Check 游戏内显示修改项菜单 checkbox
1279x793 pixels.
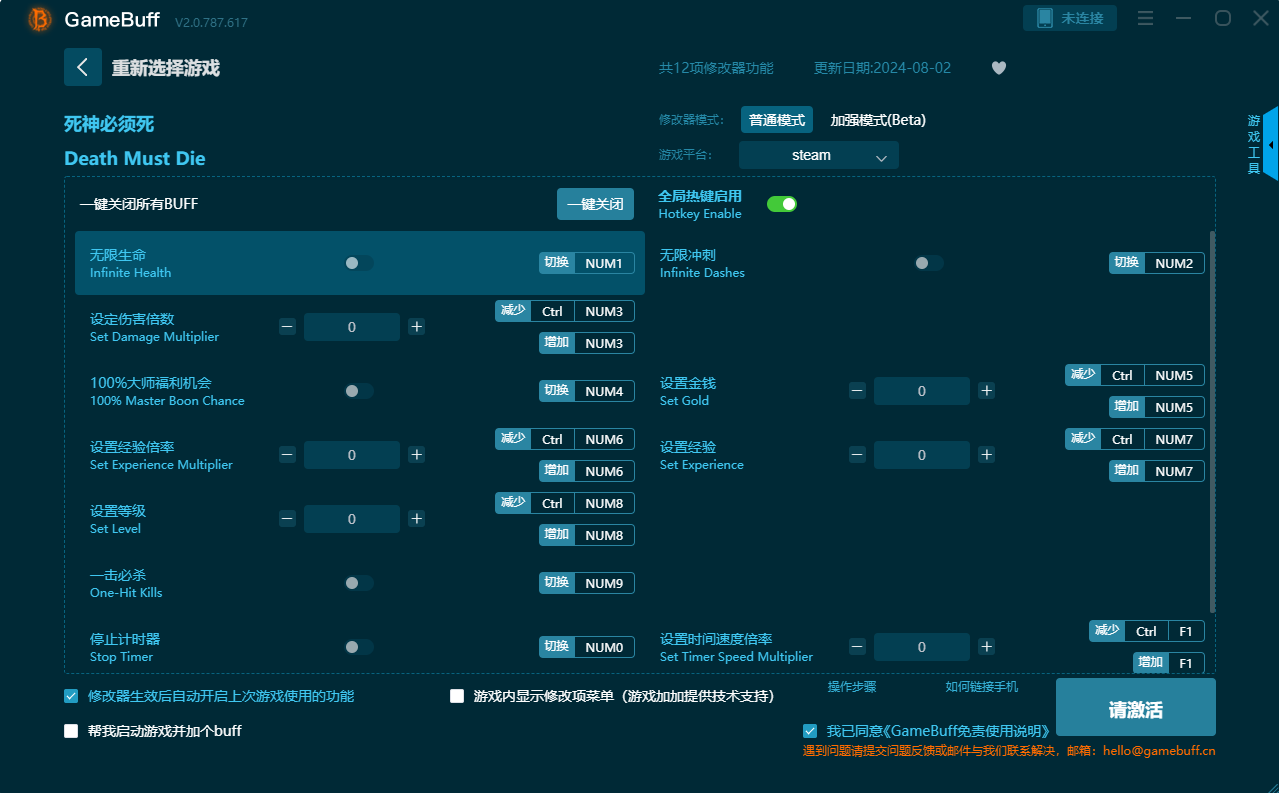(x=457, y=696)
